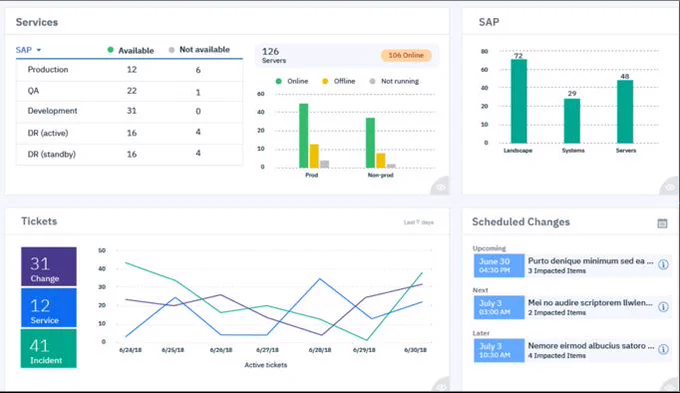
Task: Open the SAP services dropdown
Action: 29,50
